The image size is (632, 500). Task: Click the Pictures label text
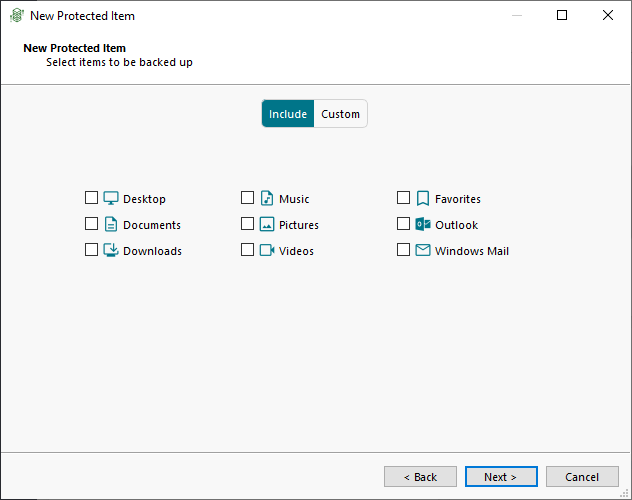(299, 225)
